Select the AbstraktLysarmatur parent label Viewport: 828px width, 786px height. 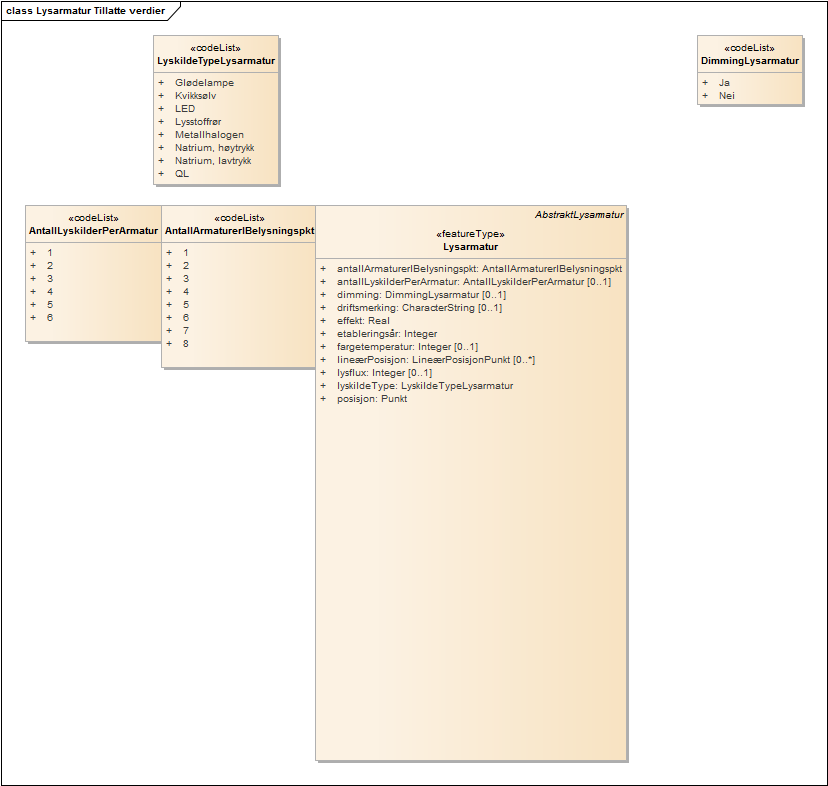tap(579, 215)
